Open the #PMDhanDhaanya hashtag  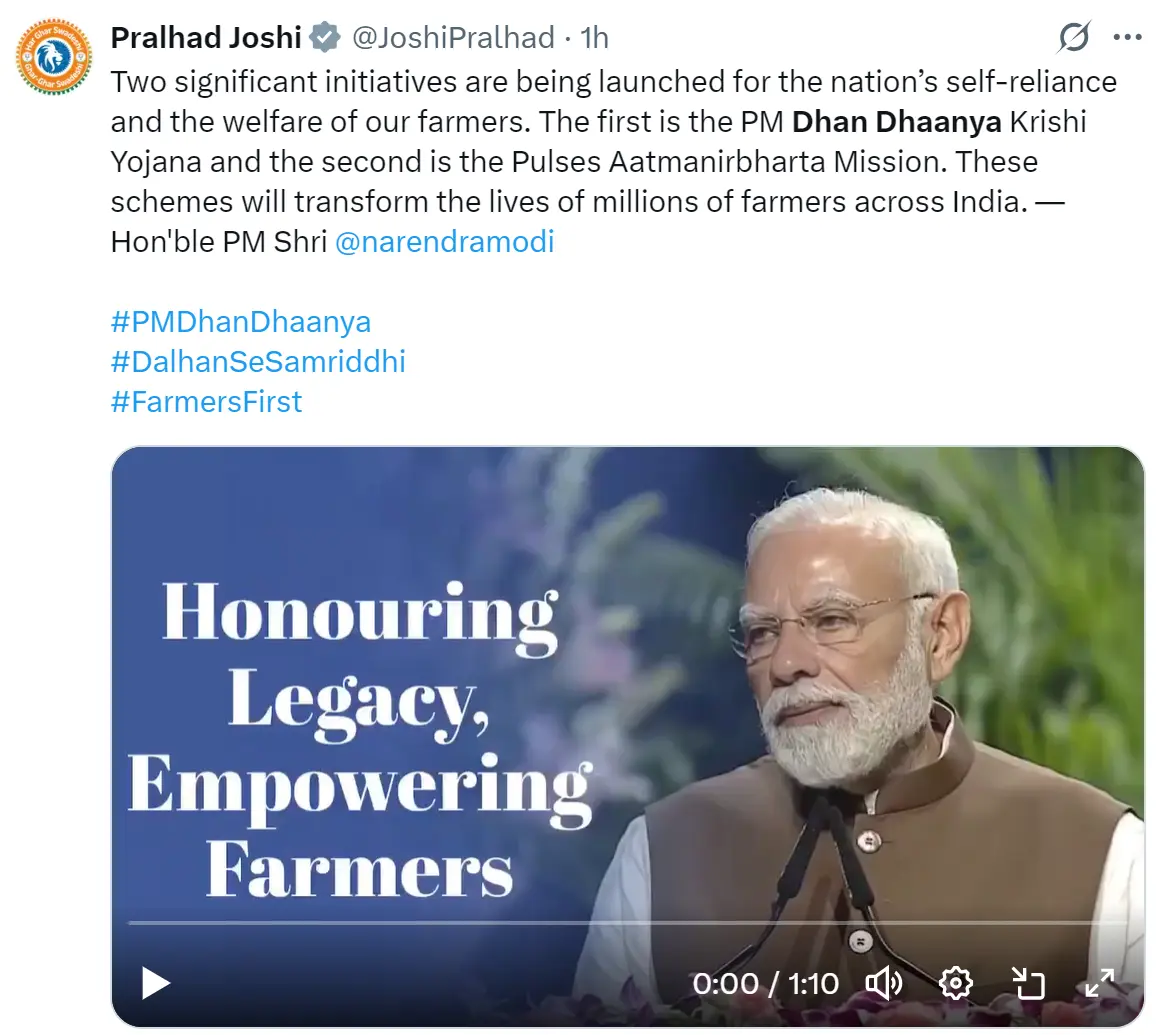pos(241,322)
